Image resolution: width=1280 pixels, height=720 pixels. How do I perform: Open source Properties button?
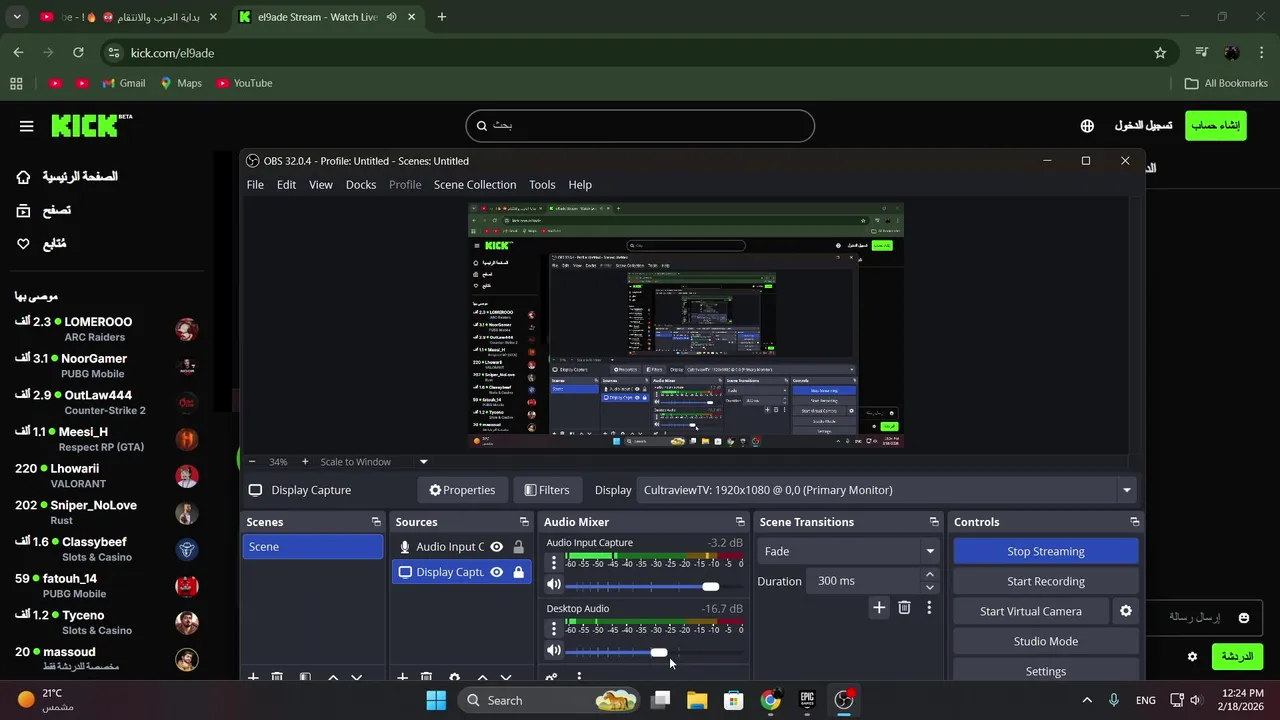[462, 490]
